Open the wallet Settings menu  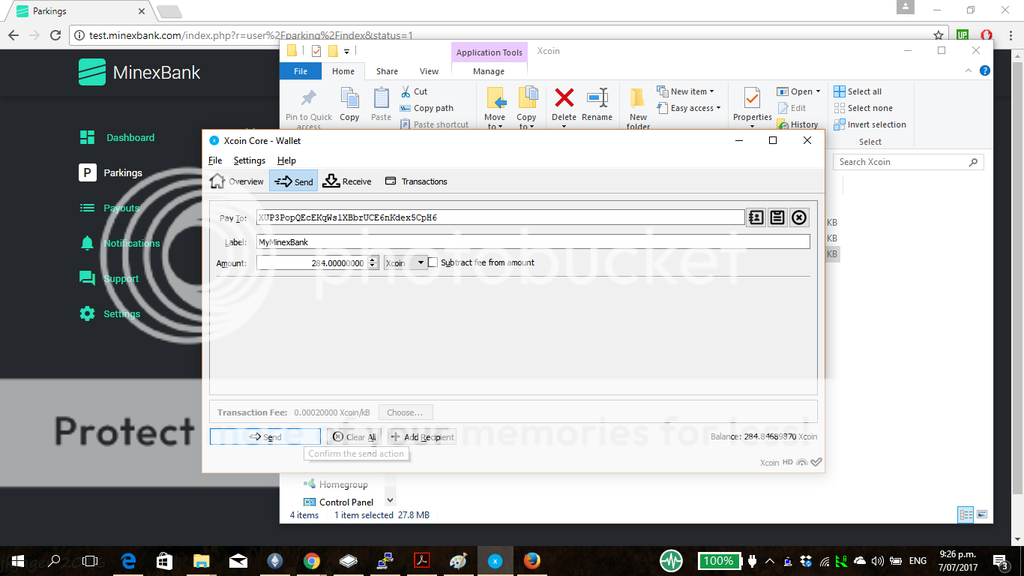tap(249, 160)
